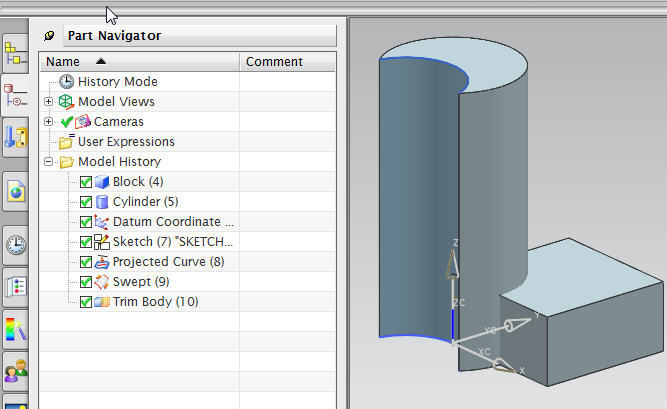
Task: Toggle the Sketch (7) checkbox
Action: pyautogui.click(x=86, y=242)
